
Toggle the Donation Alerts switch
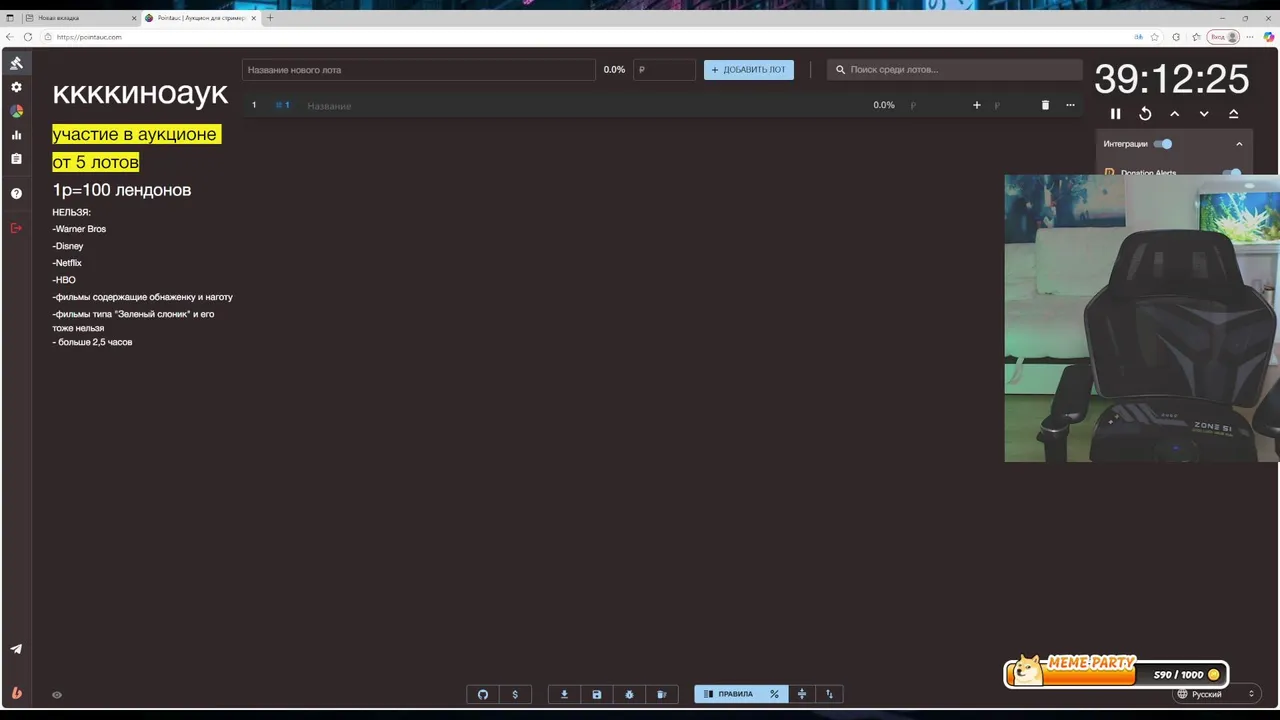point(1233,172)
